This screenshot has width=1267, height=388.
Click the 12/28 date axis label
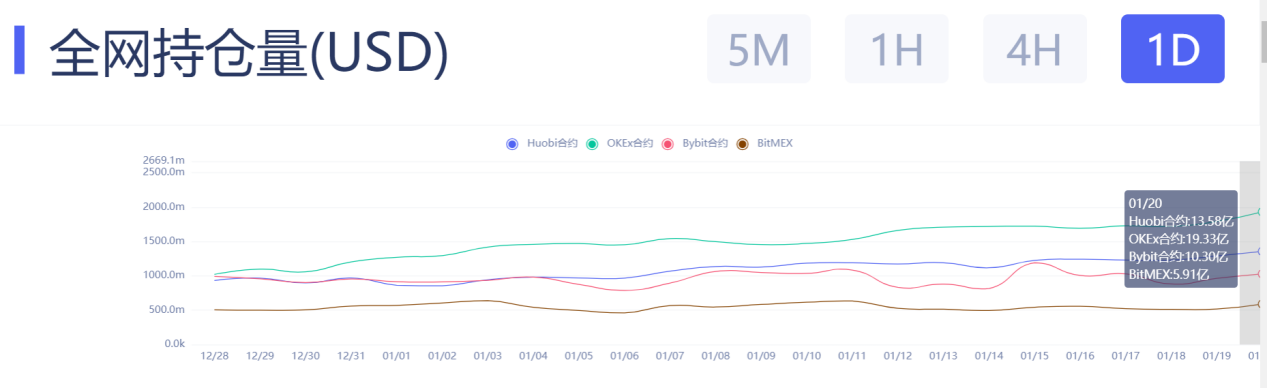pyautogui.click(x=215, y=356)
